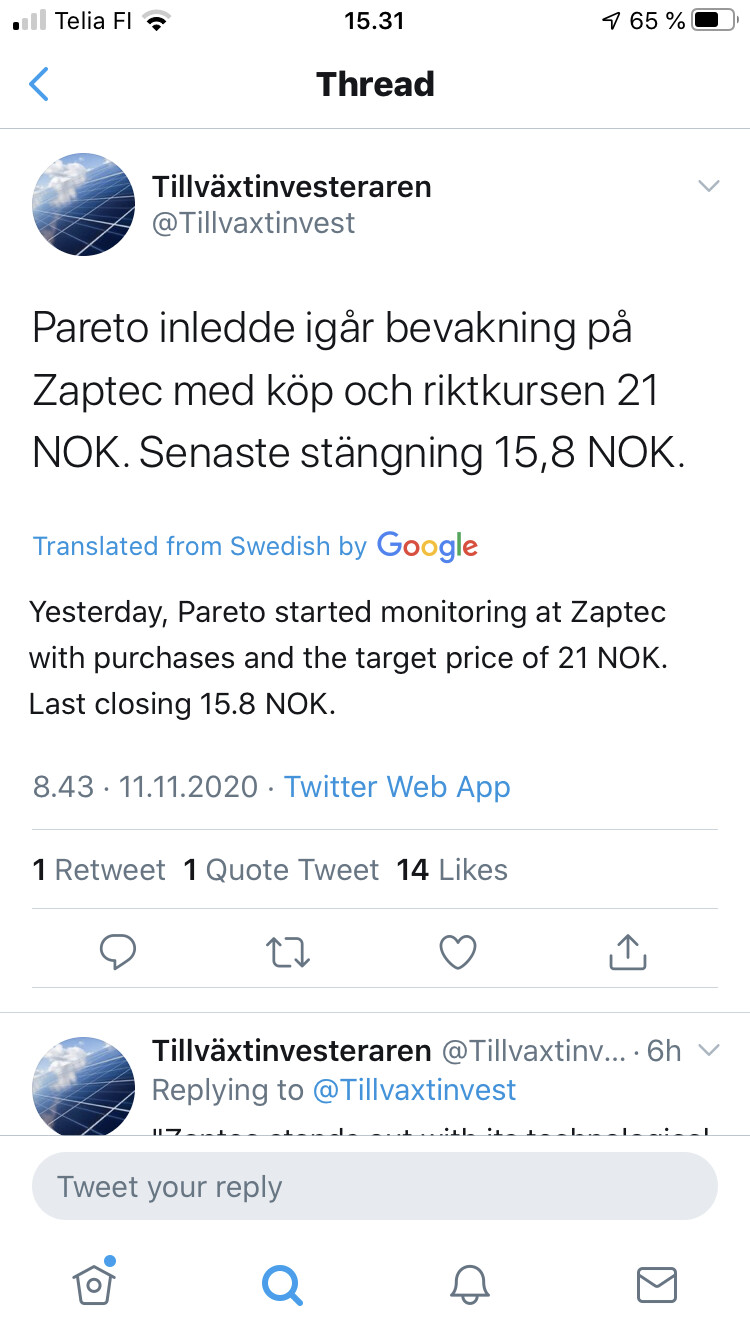
Task: Open the Messages envelope tab
Action: (657, 1283)
